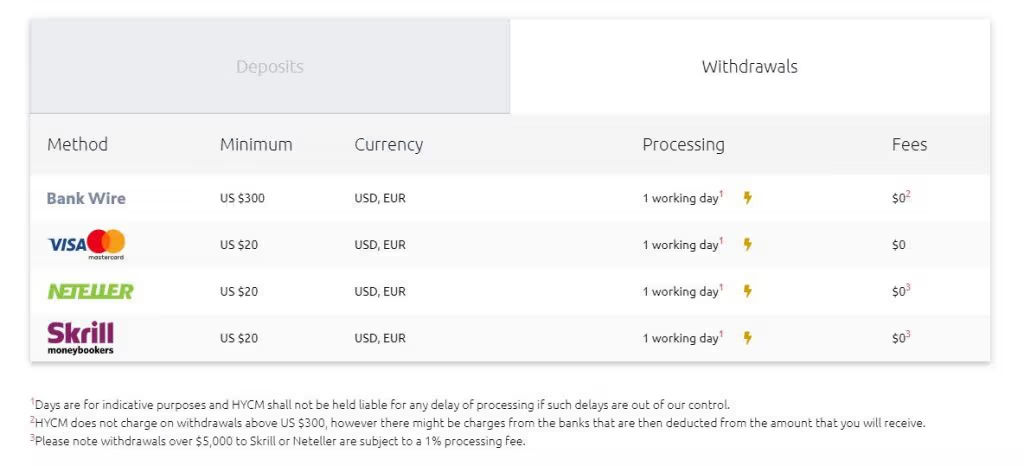Click the Processing column header
This screenshot has width=1024, height=466.
(x=683, y=144)
